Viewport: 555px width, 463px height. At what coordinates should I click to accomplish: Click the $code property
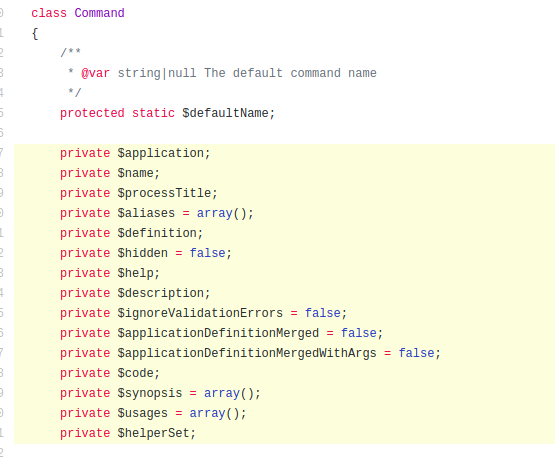[136, 373]
